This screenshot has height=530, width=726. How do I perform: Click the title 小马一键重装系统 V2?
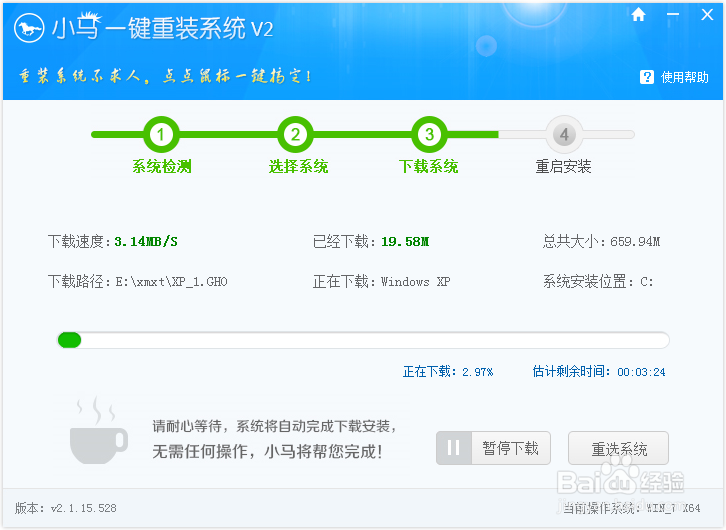pyautogui.click(x=162, y=28)
